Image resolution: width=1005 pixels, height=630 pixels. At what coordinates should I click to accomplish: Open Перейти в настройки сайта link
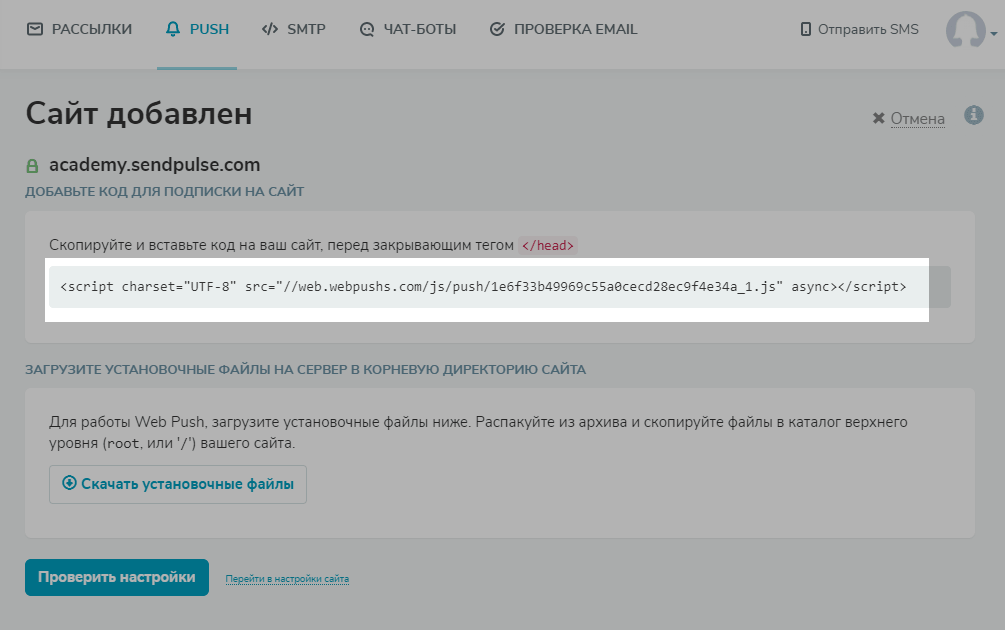[287, 579]
